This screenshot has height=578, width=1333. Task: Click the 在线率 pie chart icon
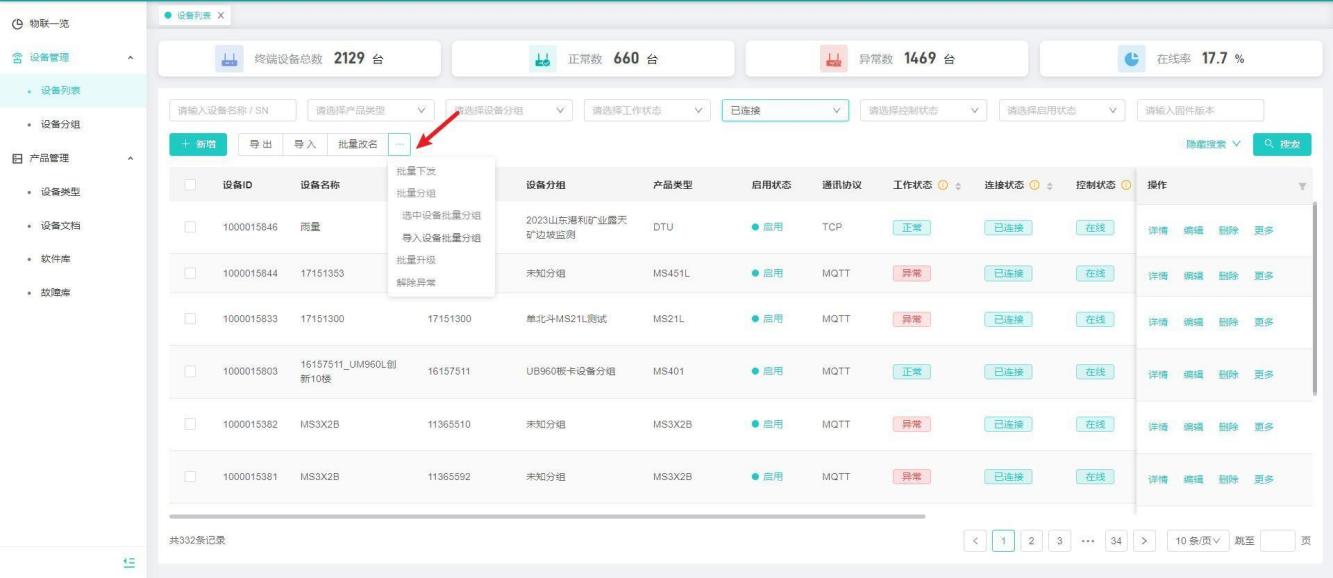point(1126,59)
